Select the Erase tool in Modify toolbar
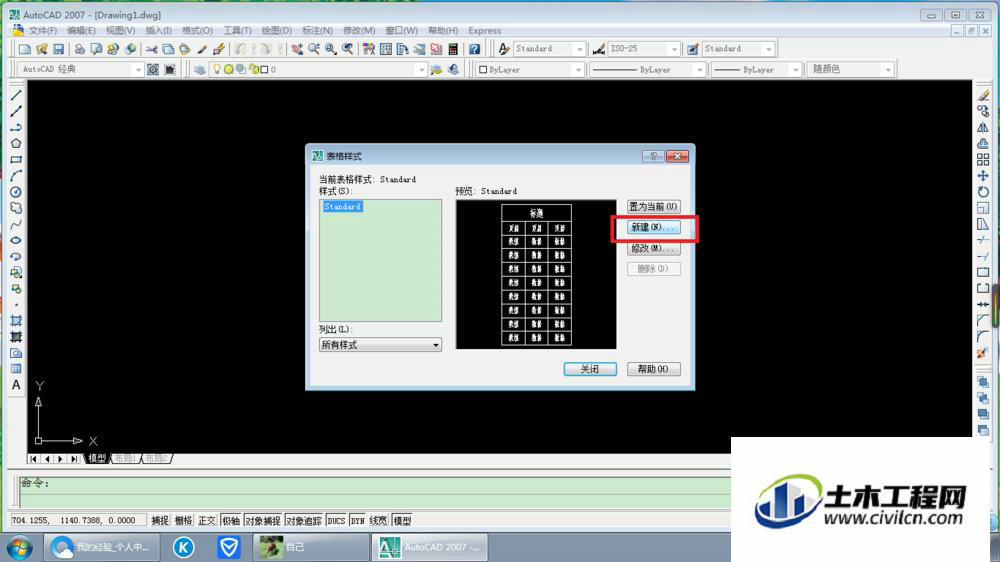Image resolution: width=1000 pixels, height=562 pixels. click(x=983, y=95)
